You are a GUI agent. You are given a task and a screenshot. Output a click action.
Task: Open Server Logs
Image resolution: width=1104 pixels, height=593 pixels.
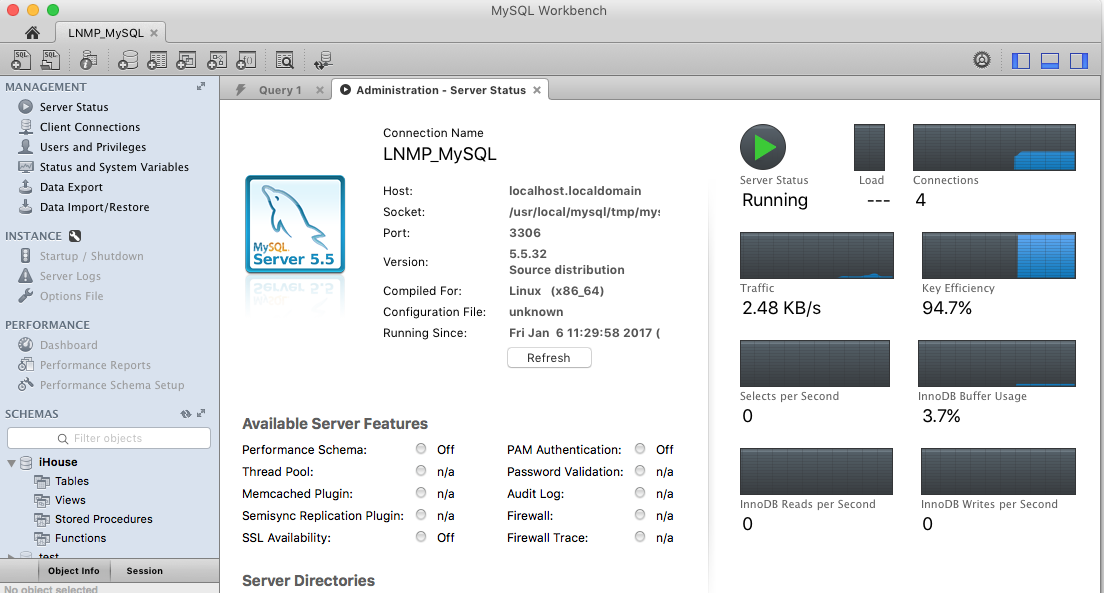(x=70, y=276)
